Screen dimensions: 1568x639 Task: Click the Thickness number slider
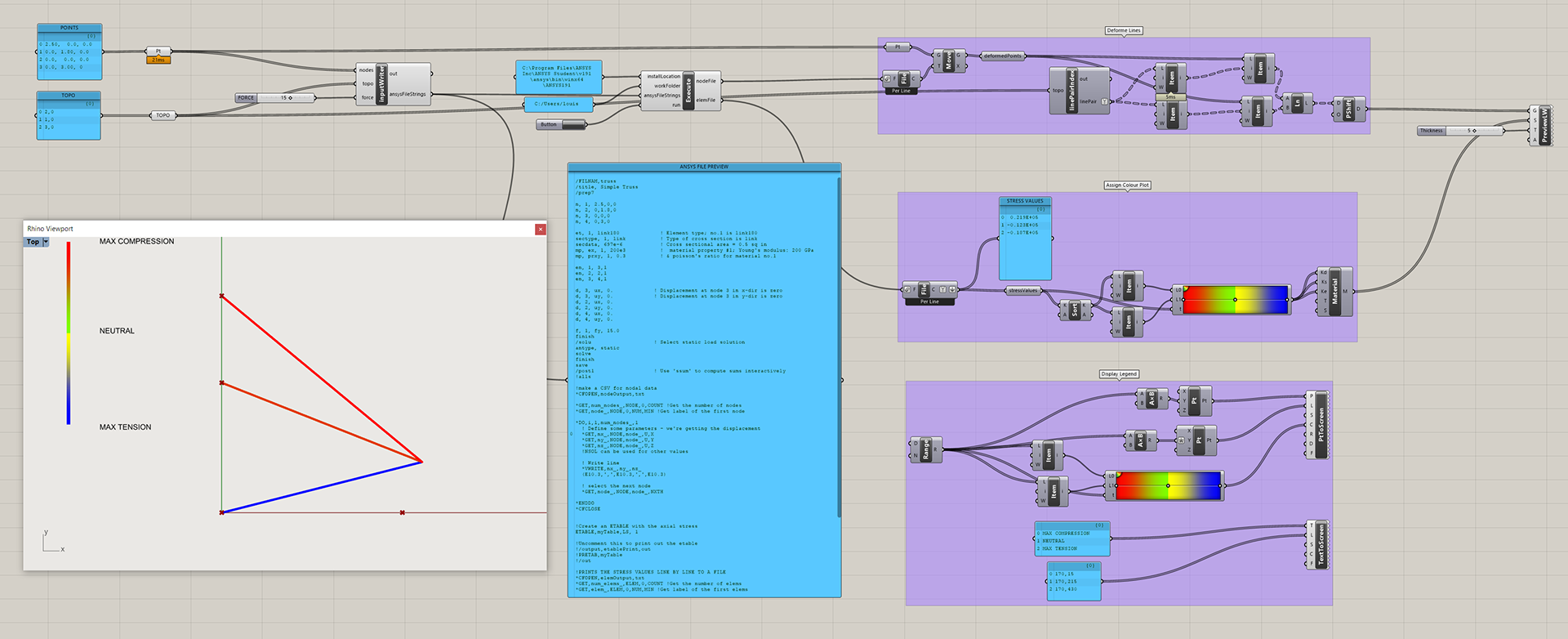[1460, 131]
